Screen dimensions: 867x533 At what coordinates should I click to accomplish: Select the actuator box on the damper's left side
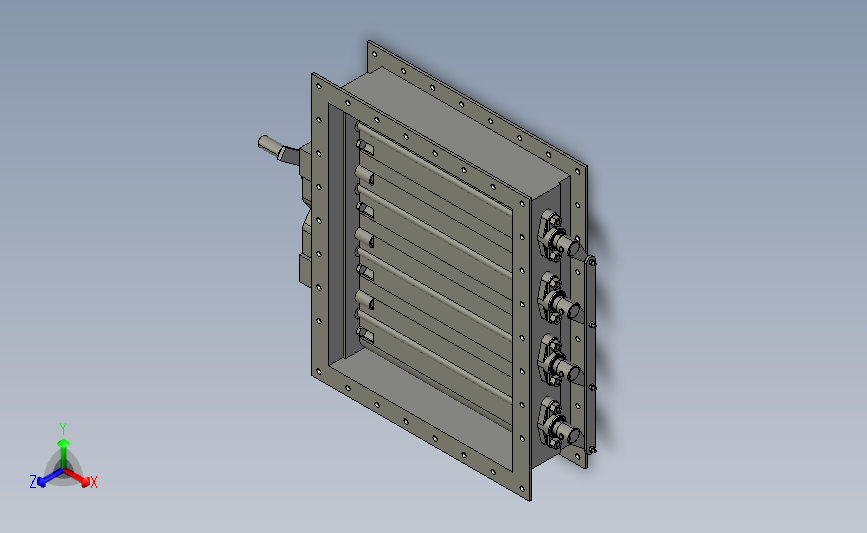305,218
